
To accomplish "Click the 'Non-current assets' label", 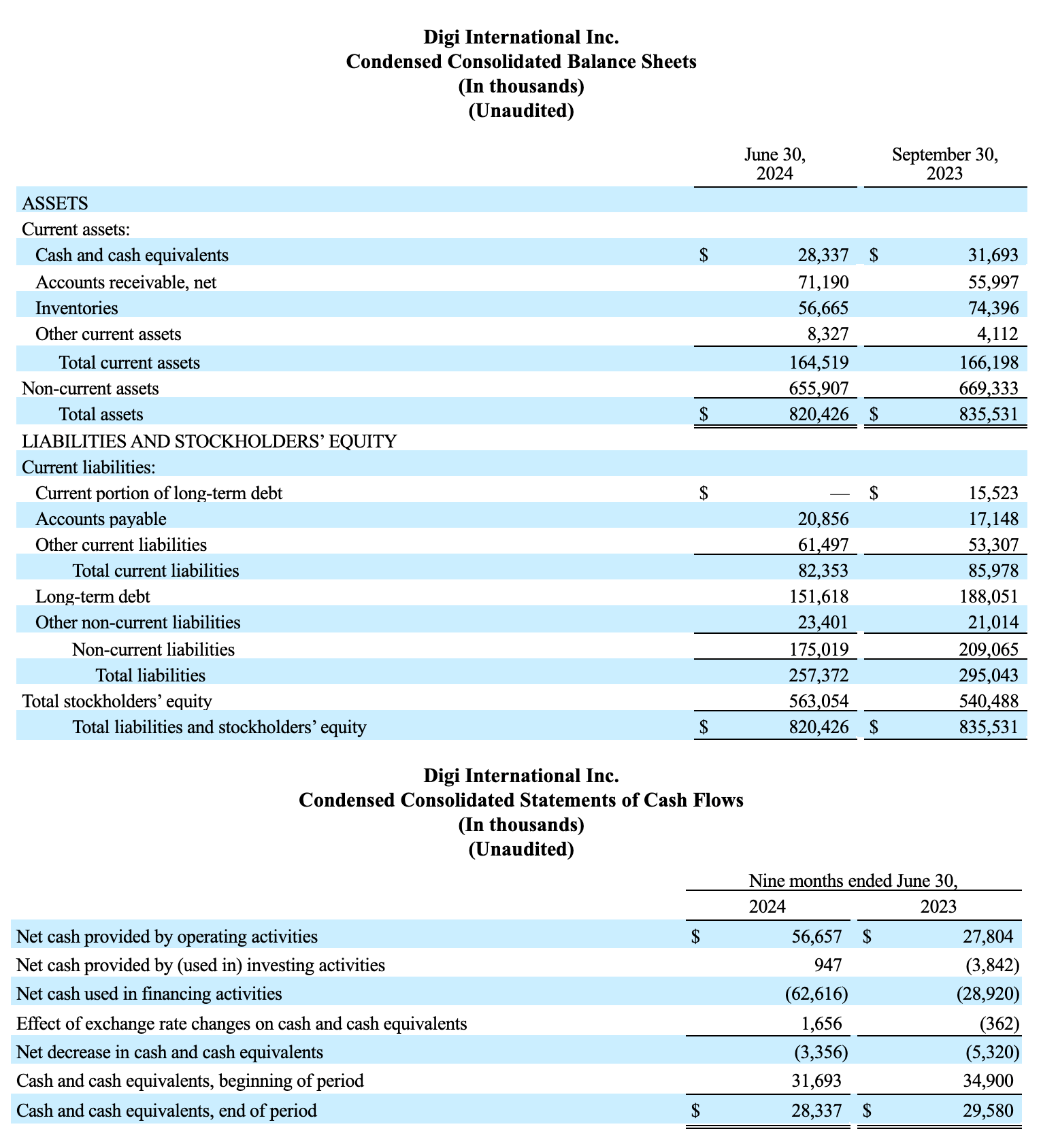I will (x=90, y=388).
